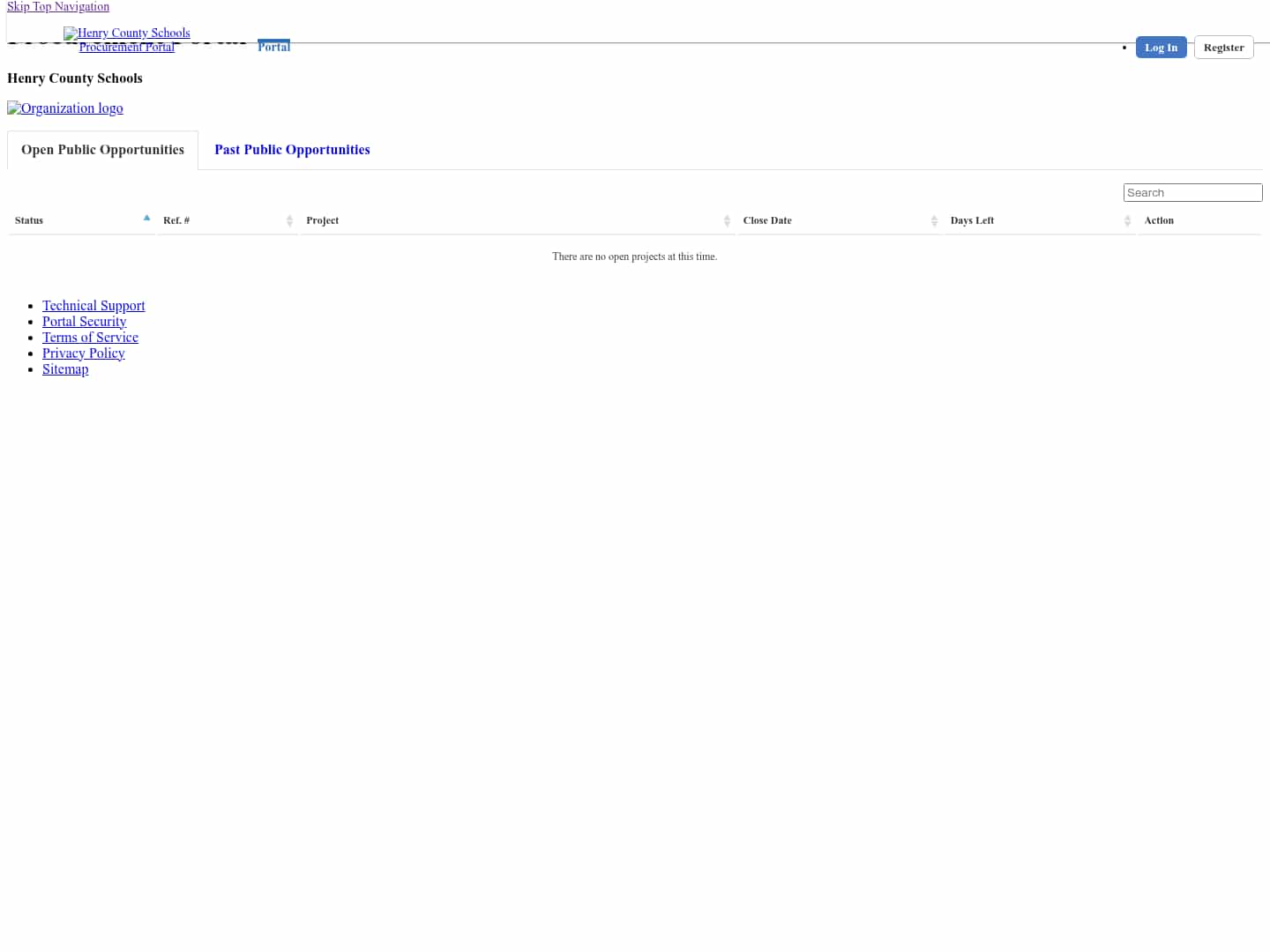This screenshot has width=1270, height=952.
Task: Sort by Days Left column header
Action: pos(1040,220)
